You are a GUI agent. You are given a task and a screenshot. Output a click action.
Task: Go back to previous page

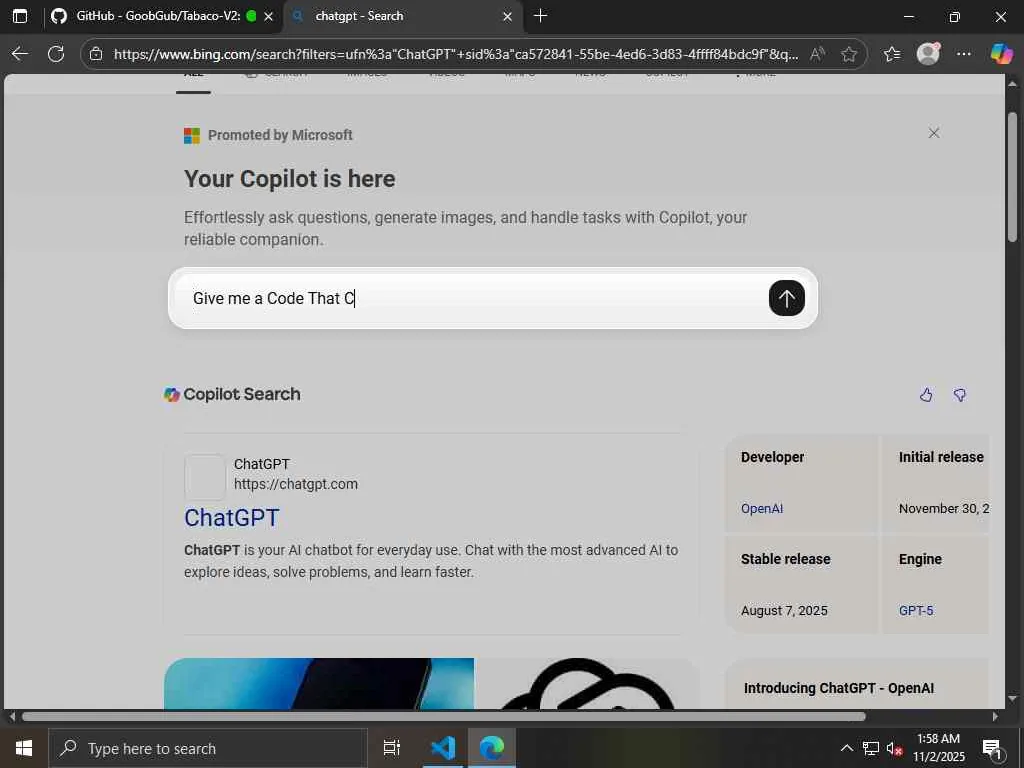(20, 54)
